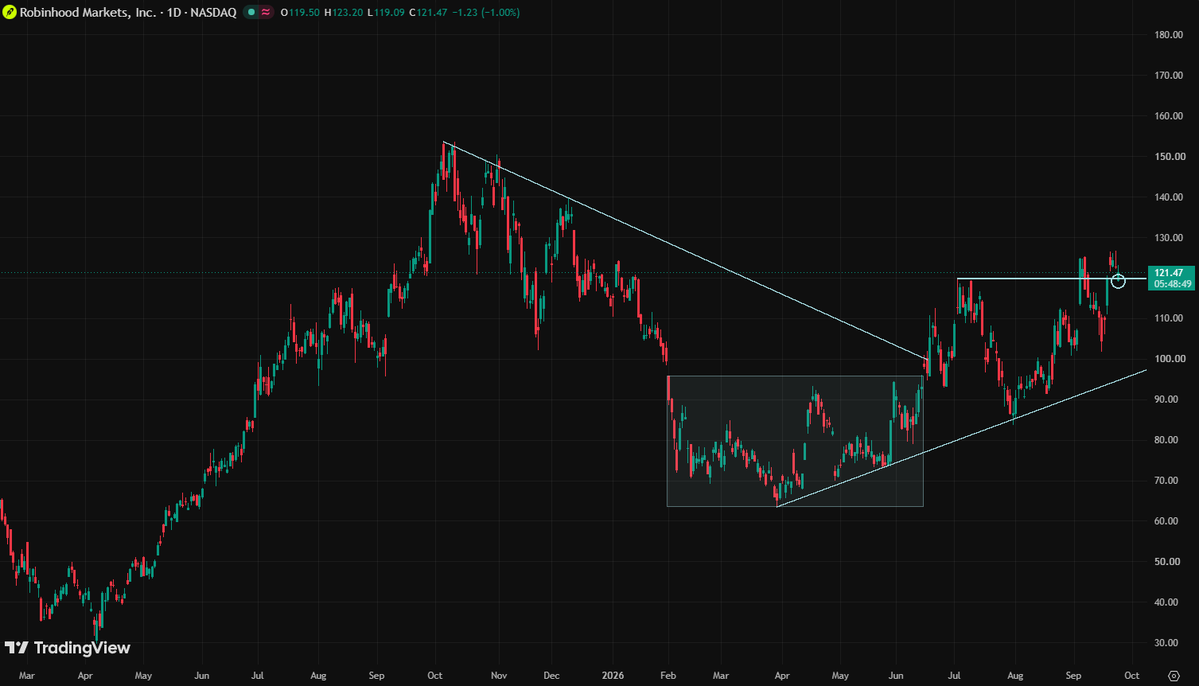This screenshot has height=686, width=1199.
Task: Click the 170.00 price axis label
Action: pyautogui.click(x=1168, y=76)
